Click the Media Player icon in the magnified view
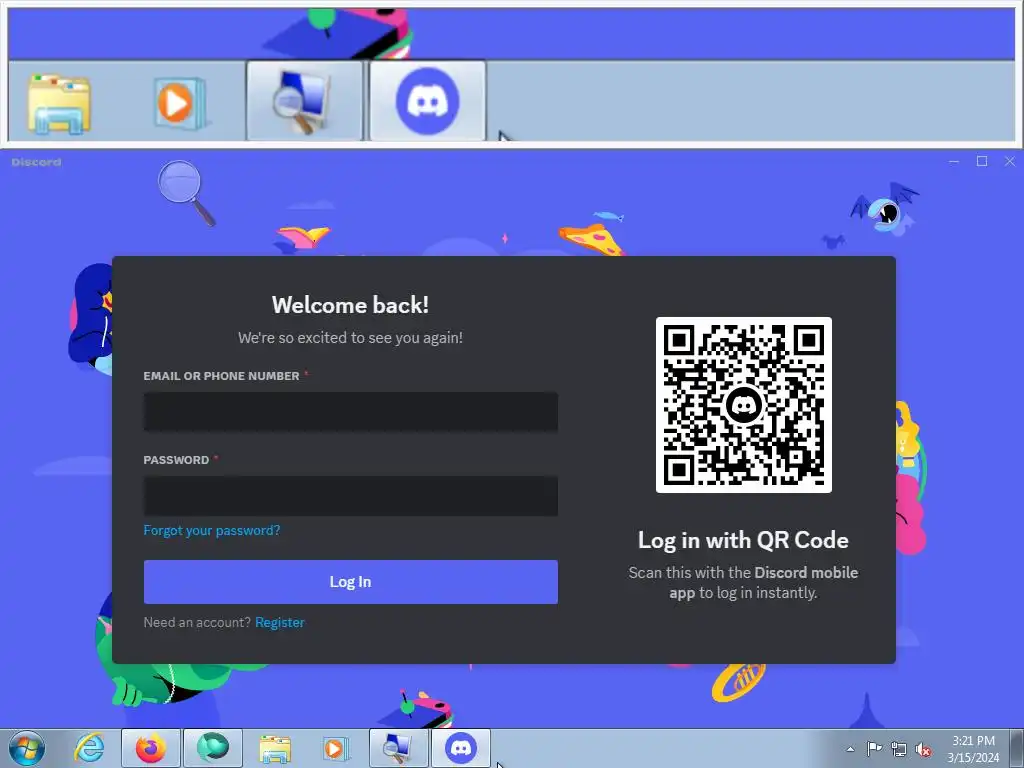Screen dimensions: 1024x768 point(180,103)
